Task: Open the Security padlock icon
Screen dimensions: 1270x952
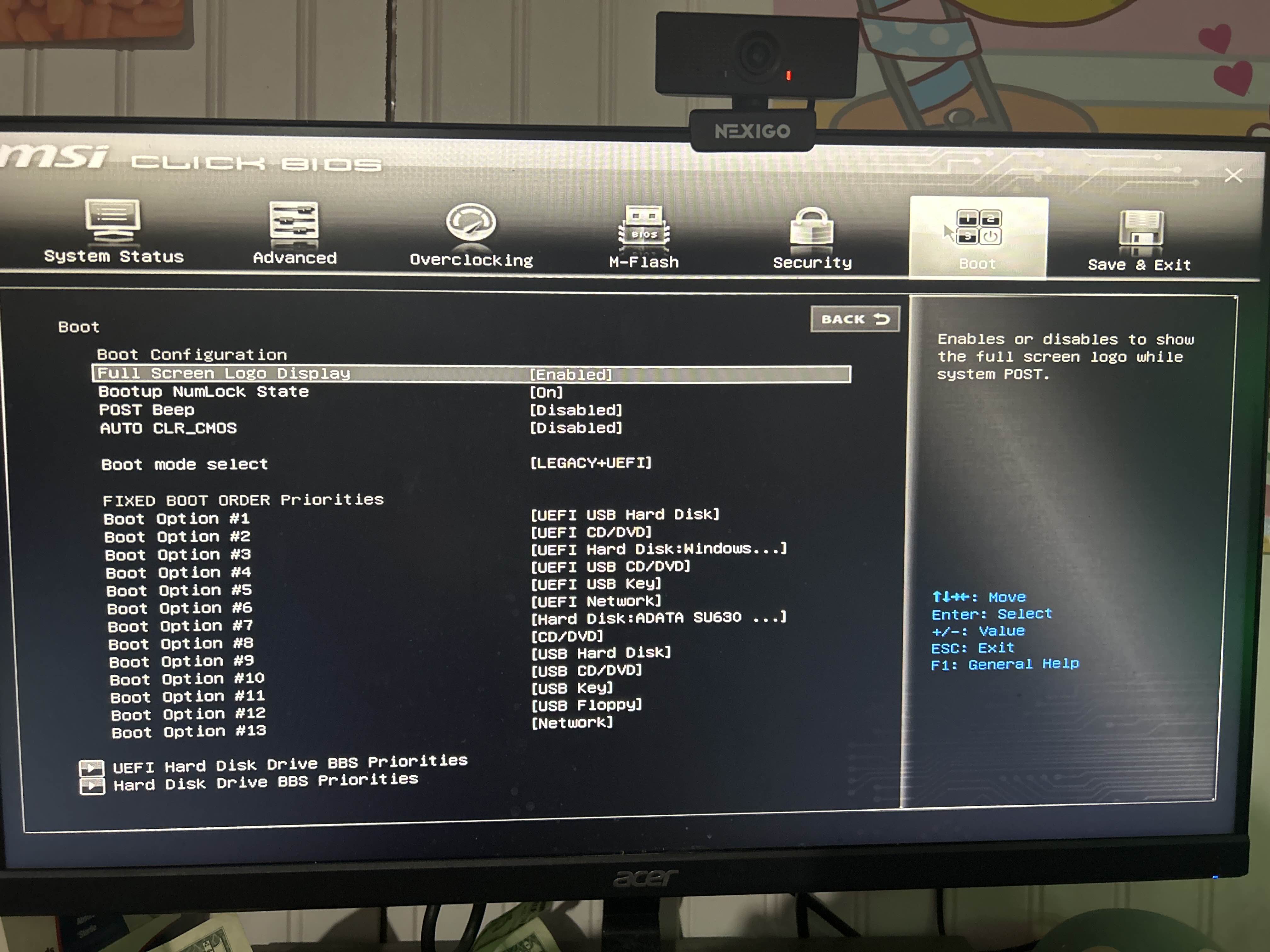Action: pyautogui.click(x=812, y=228)
